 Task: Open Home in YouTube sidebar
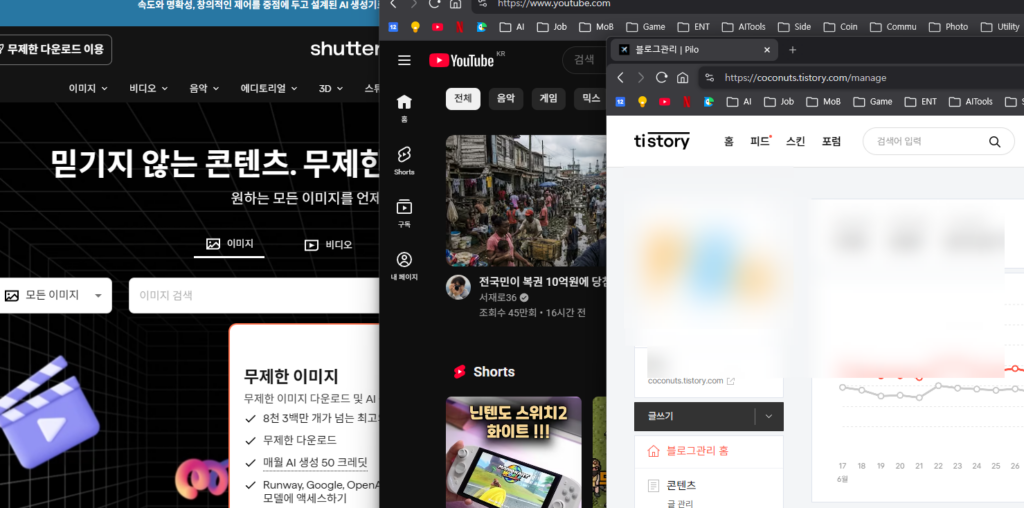pyautogui.click(x=404, y=108)
